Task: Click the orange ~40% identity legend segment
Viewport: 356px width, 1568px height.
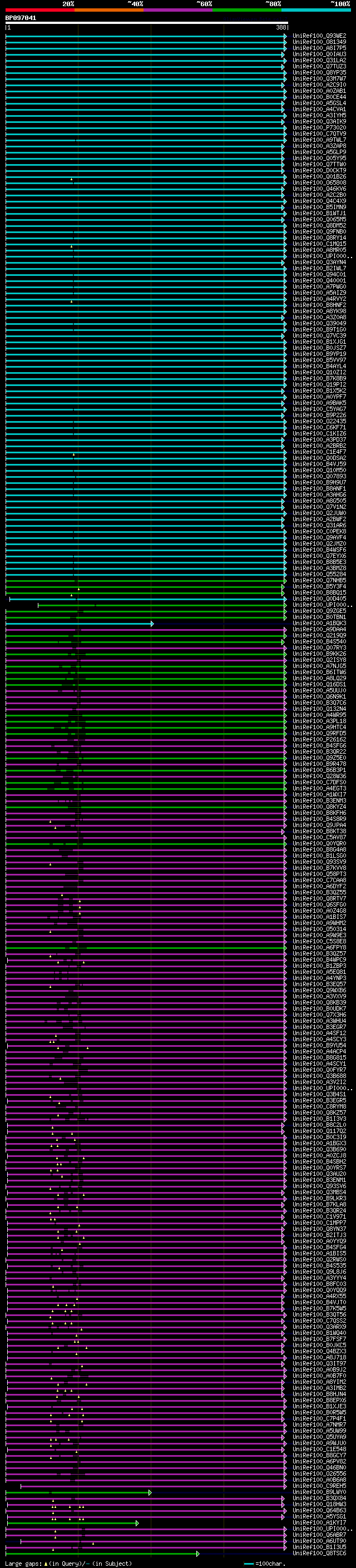Action: [109, 10]
